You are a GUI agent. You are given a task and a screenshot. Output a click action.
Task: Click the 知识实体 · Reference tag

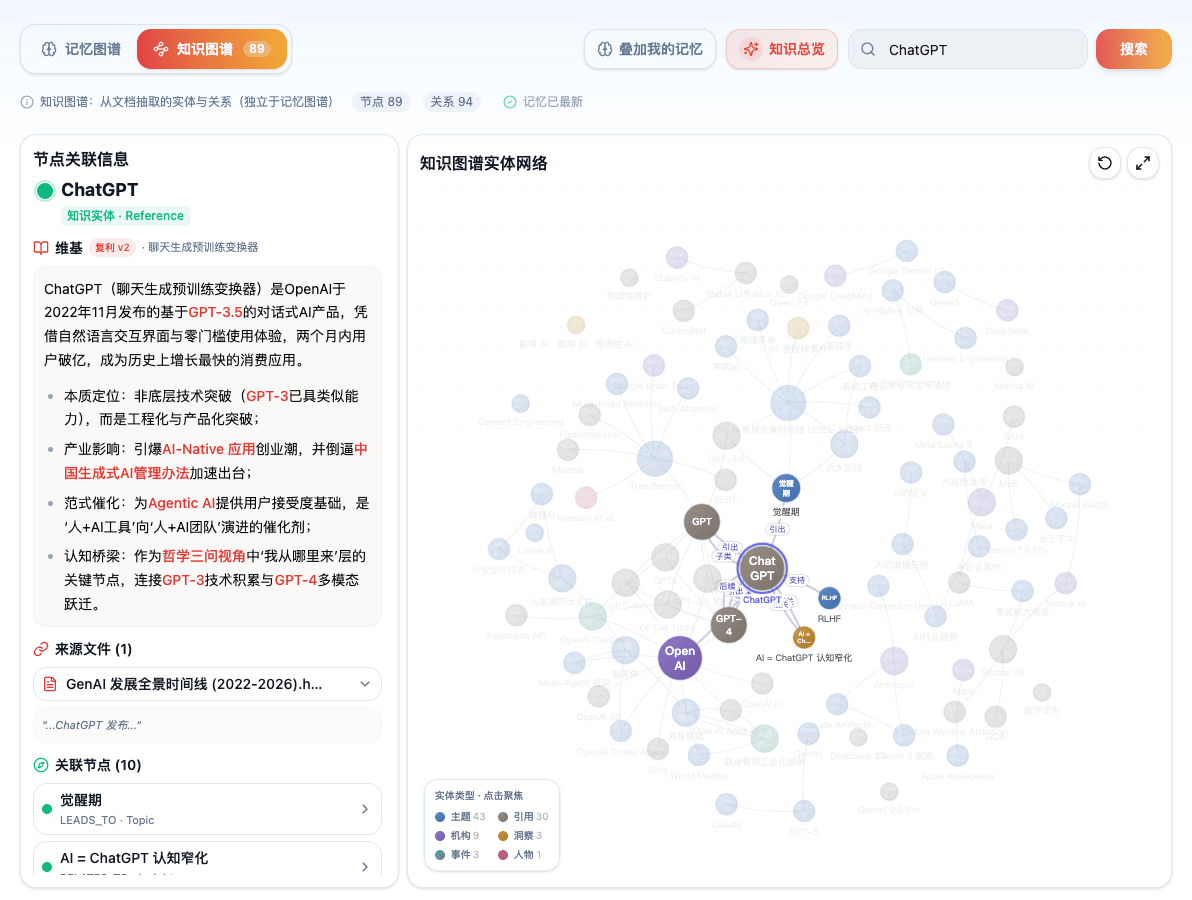(x=125, y=216)
